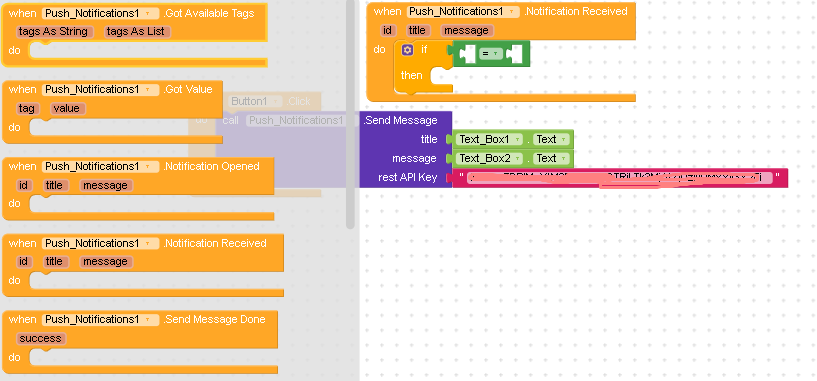
Task: Open component dropdown in workspace Notification Received block
Action: click(463, 11)
